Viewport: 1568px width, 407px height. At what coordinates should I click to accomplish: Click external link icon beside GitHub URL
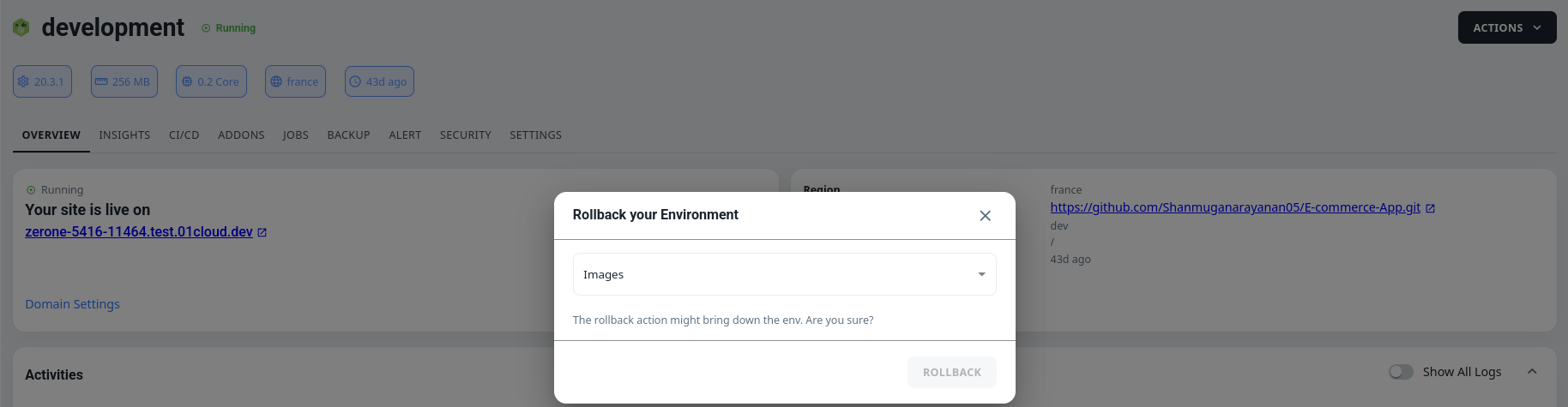point(1430,208)
